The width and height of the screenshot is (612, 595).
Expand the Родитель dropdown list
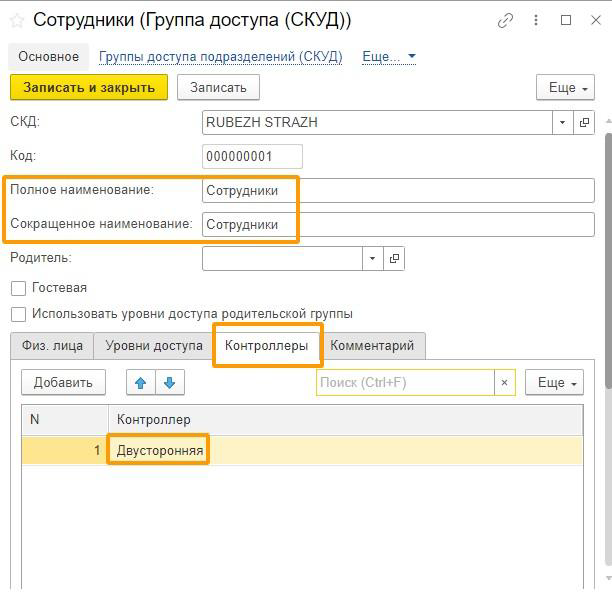pos(372,258)
